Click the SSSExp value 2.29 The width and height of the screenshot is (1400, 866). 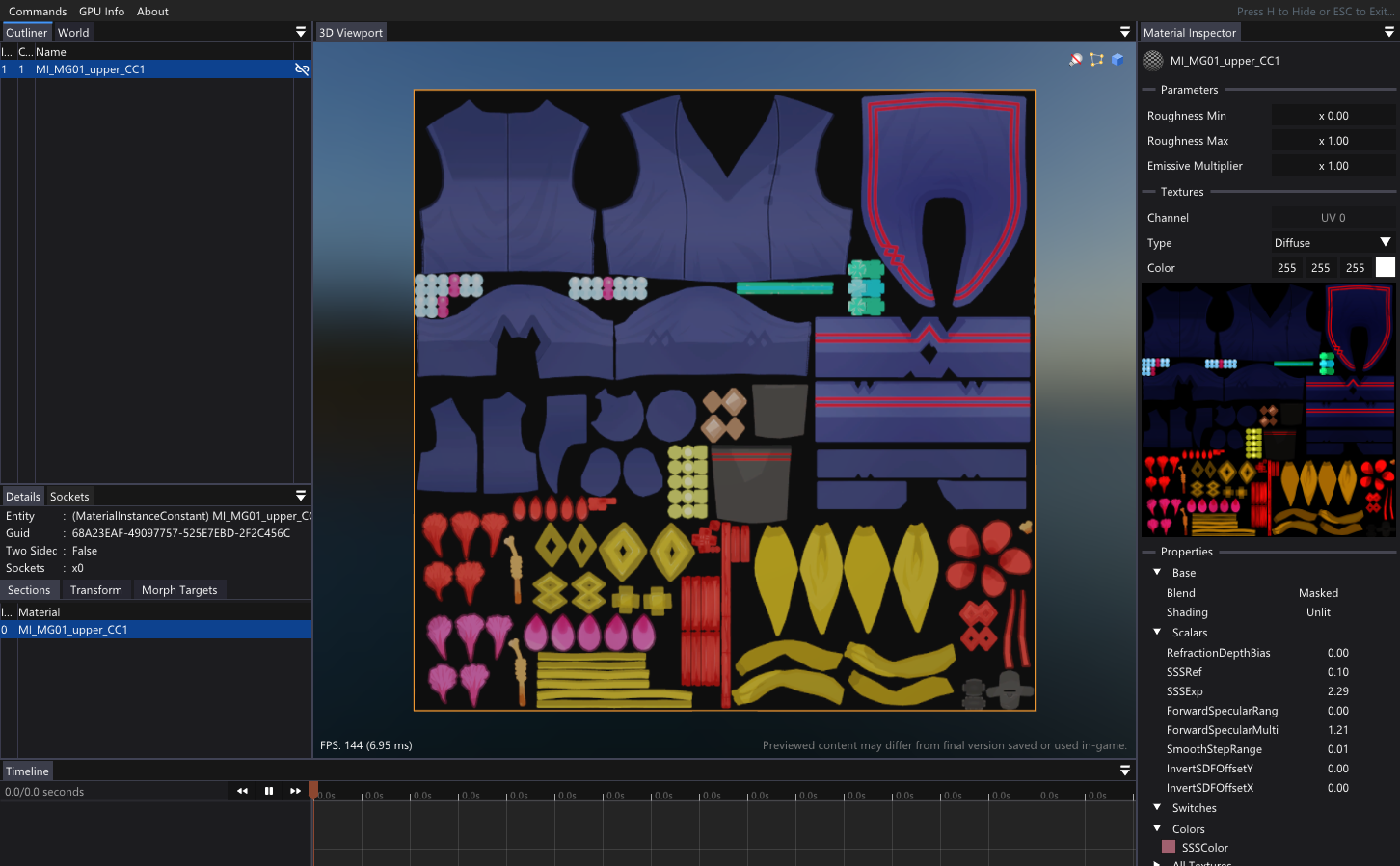click(1338, 691)
